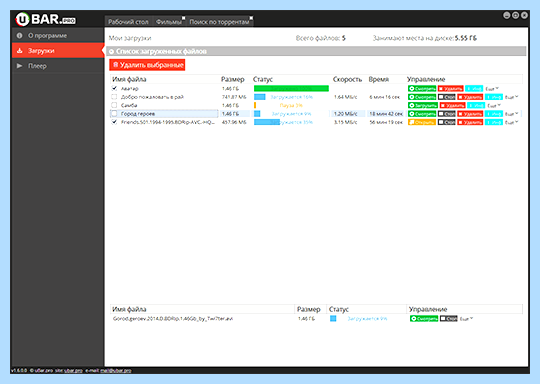
Task: Expand Ещё dropdown in Аватар row
Action: (x=492, y=89)
